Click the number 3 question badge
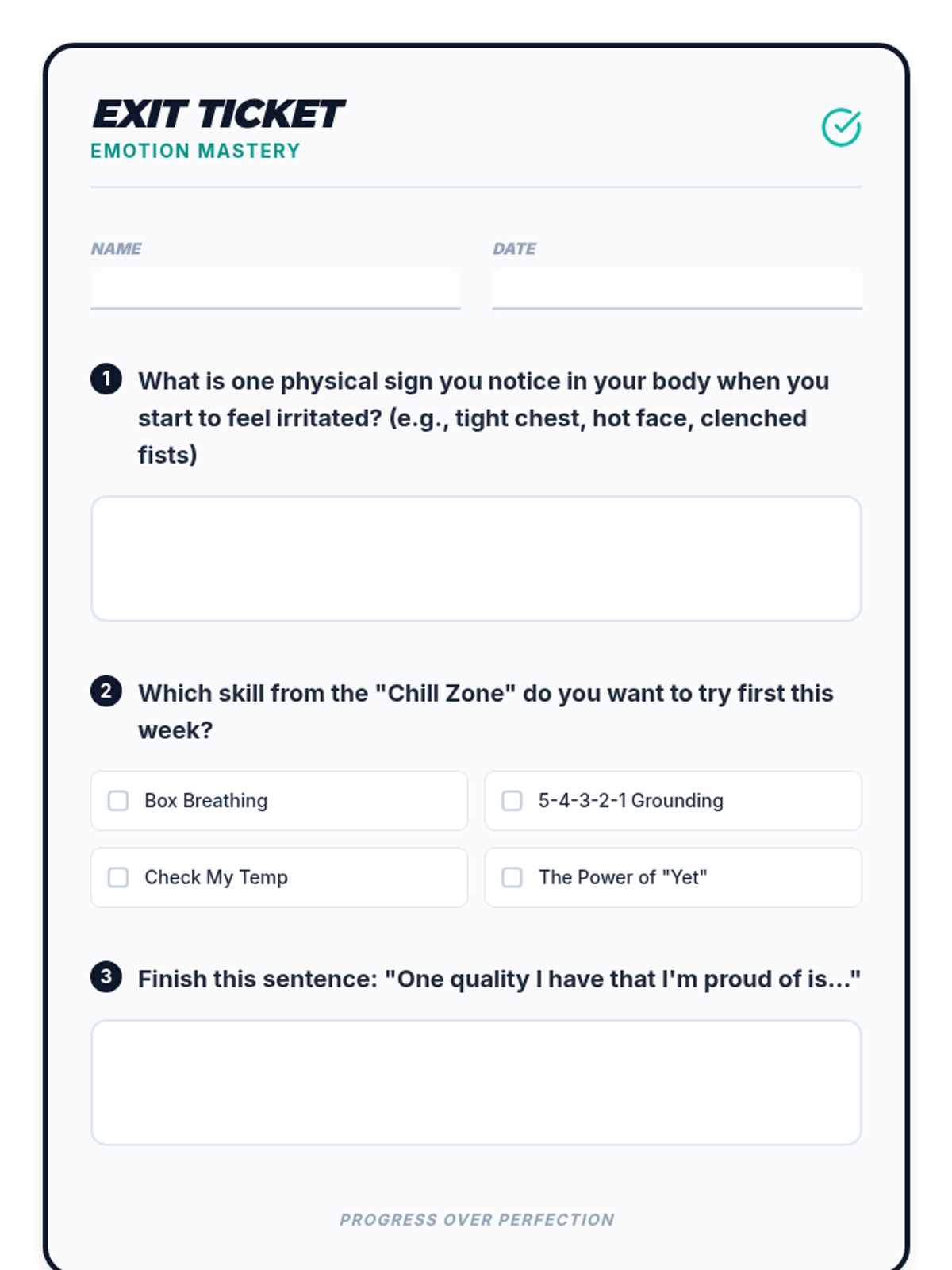The image size is (952, 1270). pos(106,976)
